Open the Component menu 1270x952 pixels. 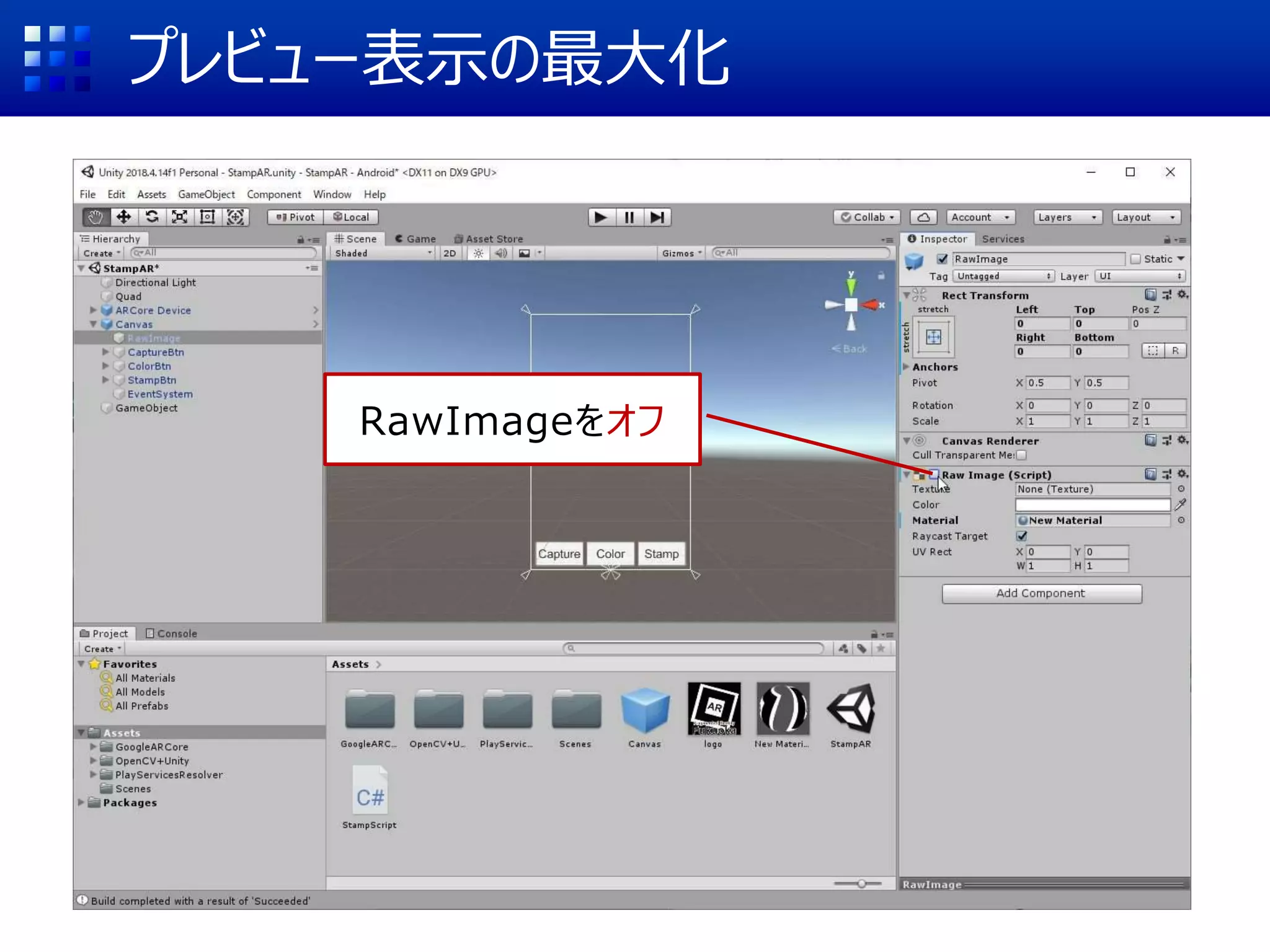273,194
